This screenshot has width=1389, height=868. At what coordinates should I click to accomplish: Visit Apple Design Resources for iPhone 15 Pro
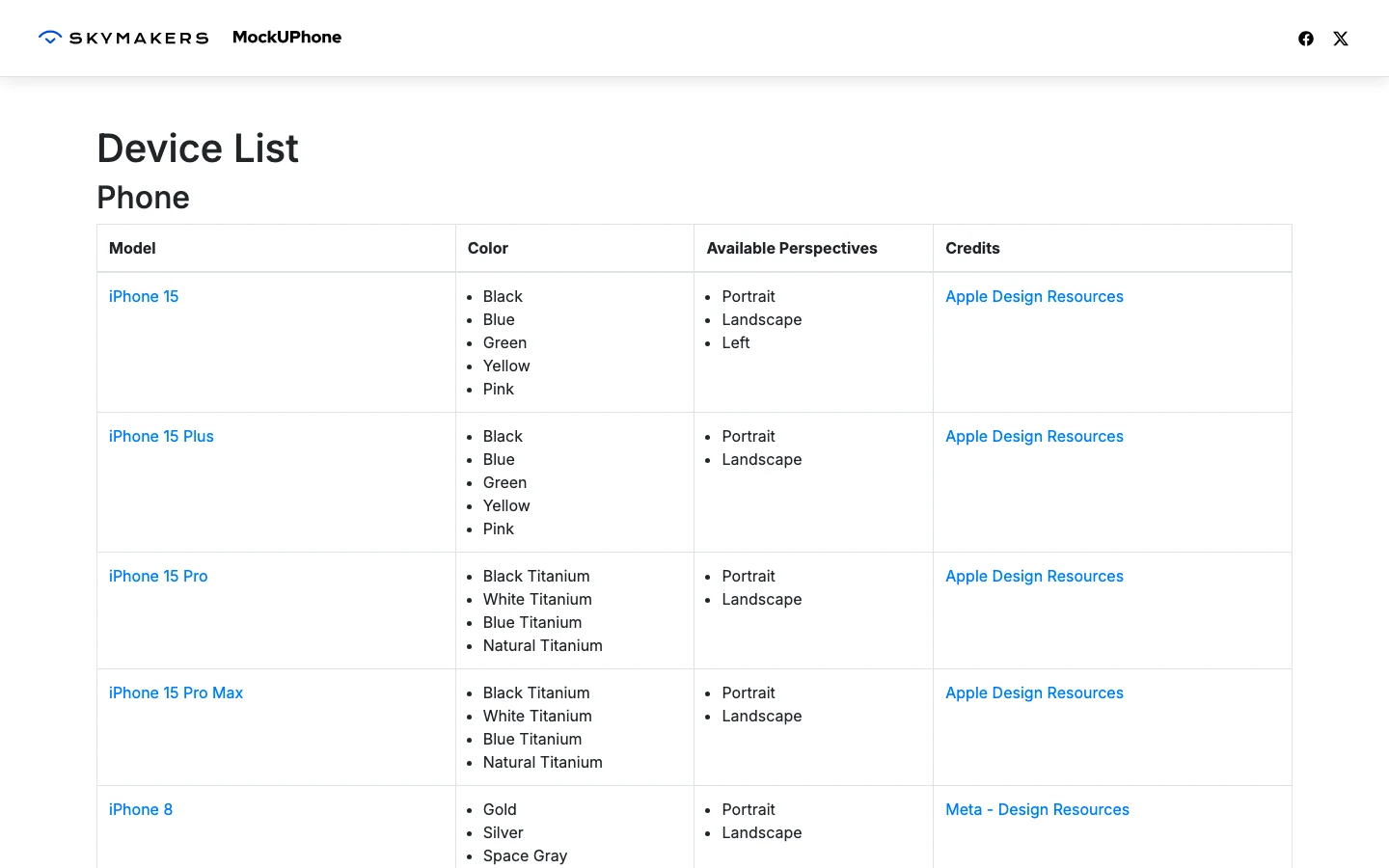click(x=1034, y=576)
